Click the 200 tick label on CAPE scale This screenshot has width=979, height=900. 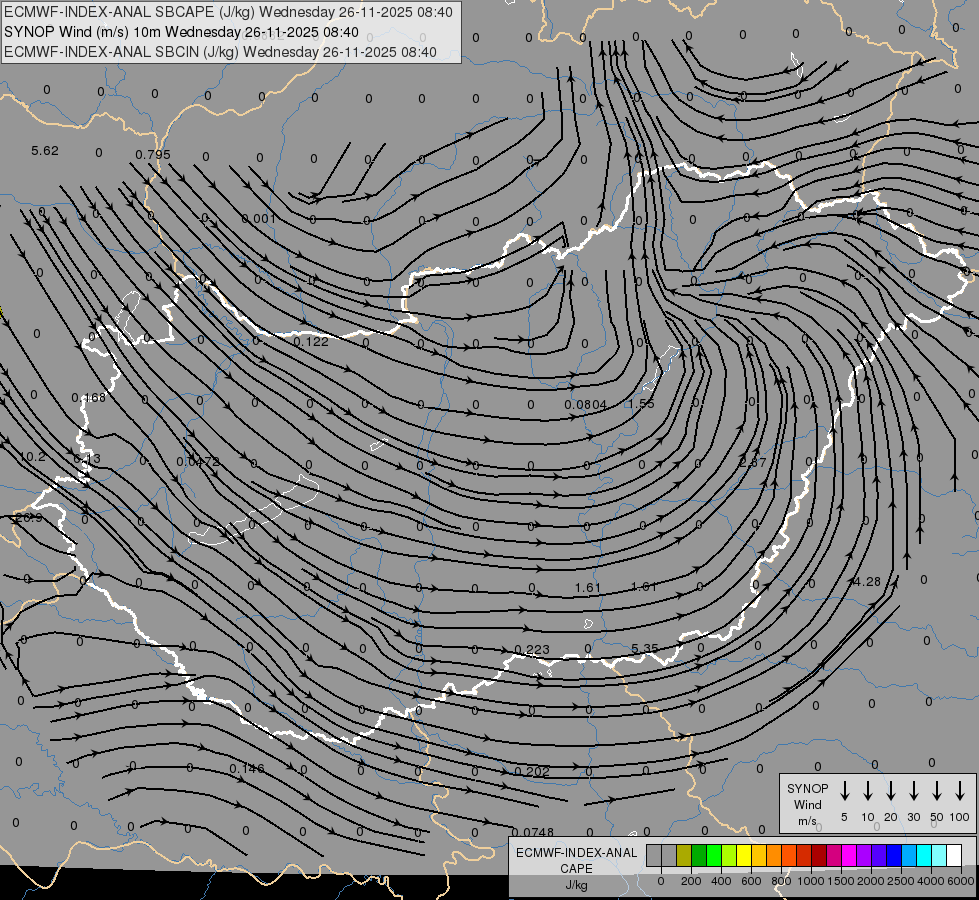pos(691,881)
